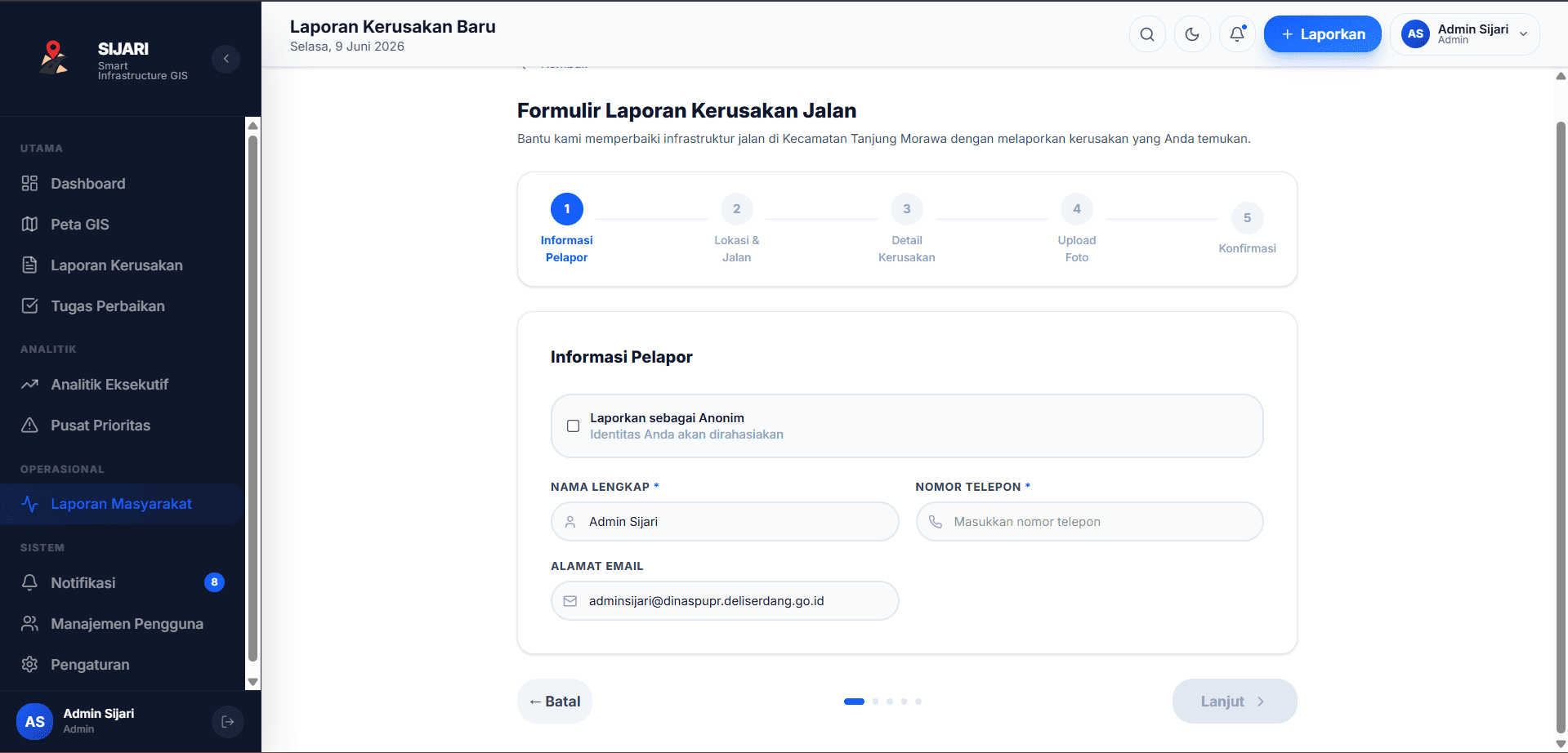The height and width of the screenshot is (753, 1568).
Task: Click the 'Informasi Pelapor' section heading
Action: coord(621,357)
